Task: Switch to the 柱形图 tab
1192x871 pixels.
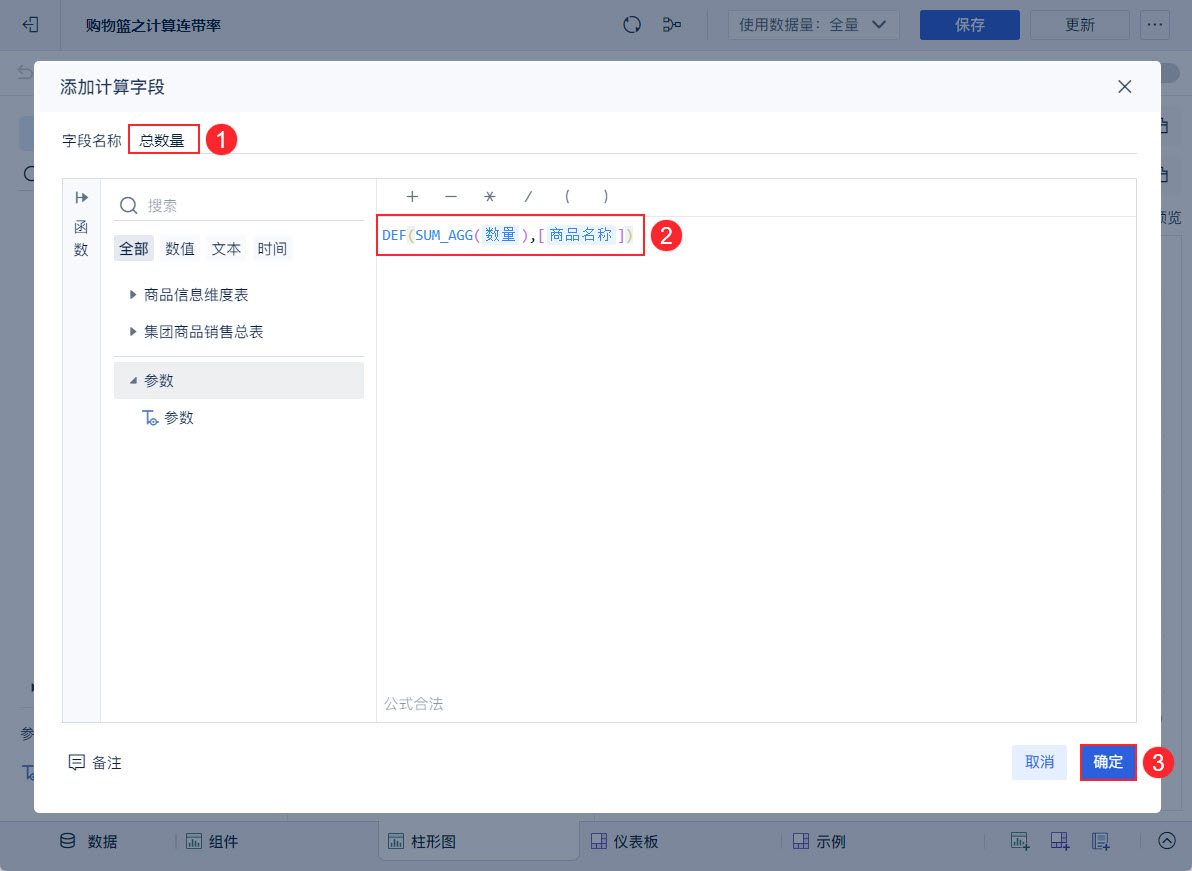Action: pyautogui.click(x=478, y=841)
